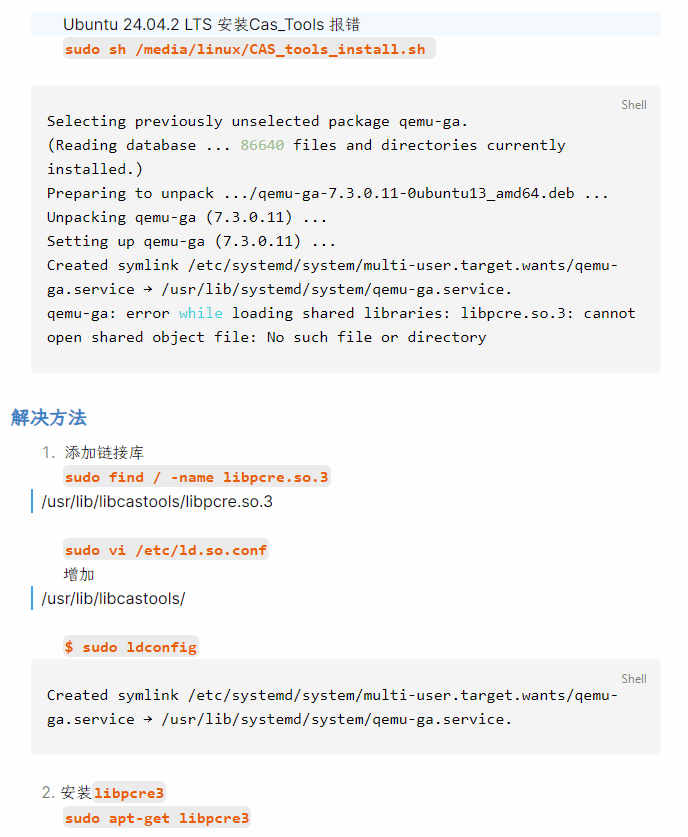Viewport: 688px width, 837px height.
Task: Click the highlighted number 86640 in the log
Action: pyautogui.click(x=262, y=145)
